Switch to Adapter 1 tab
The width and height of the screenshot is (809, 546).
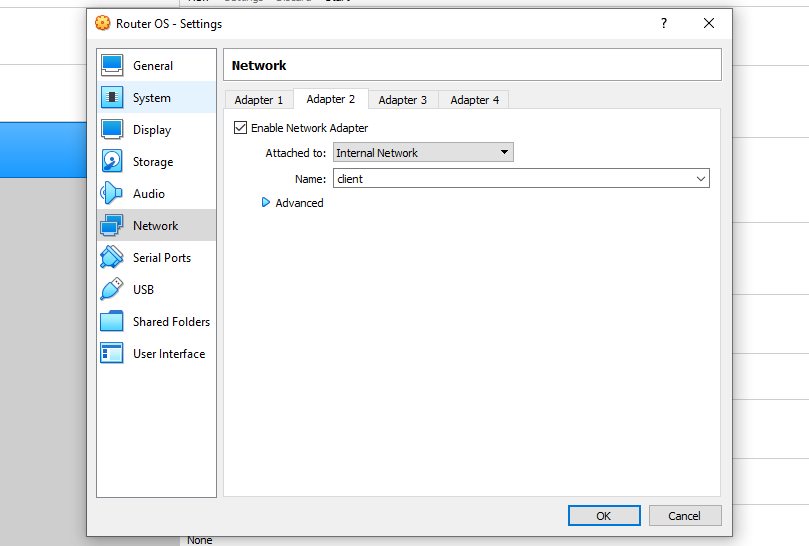[258, 100]
